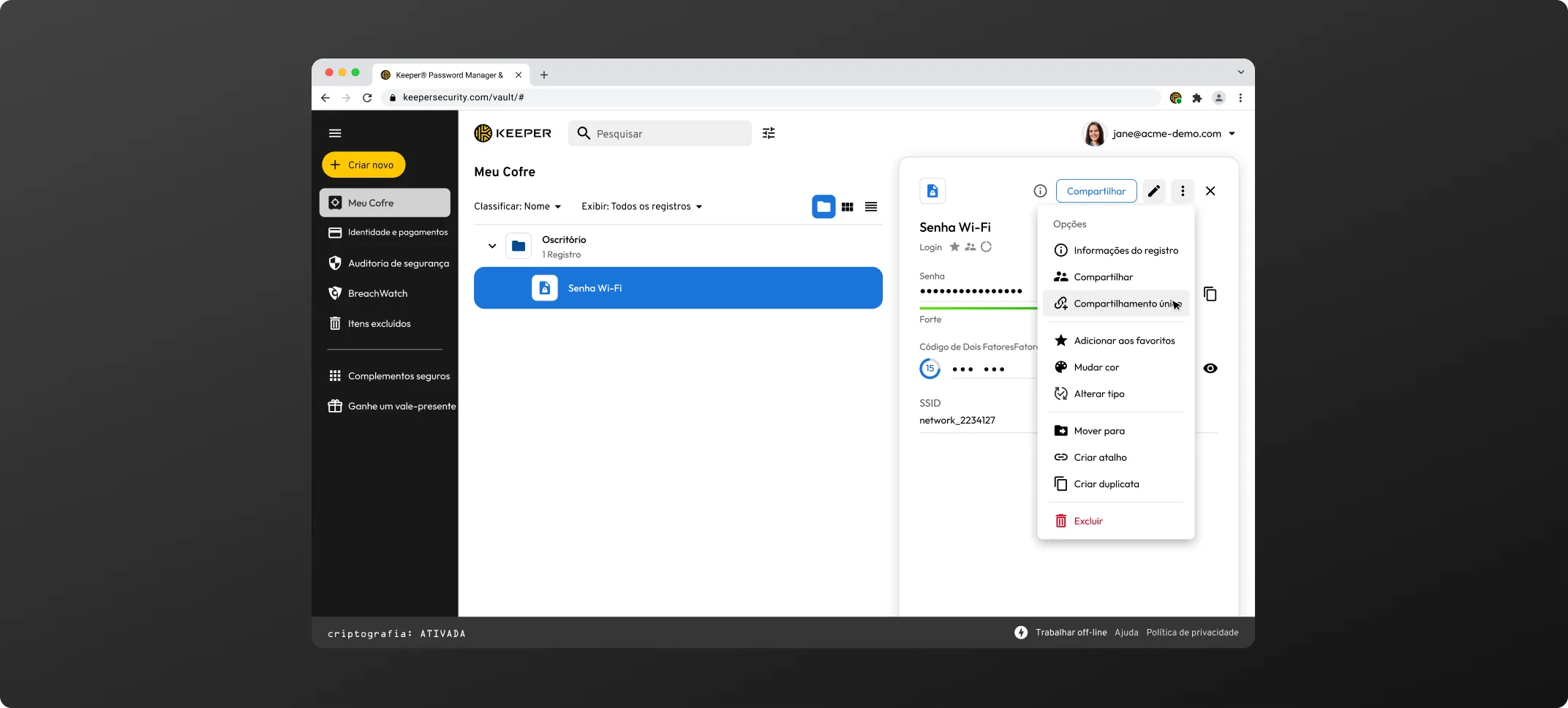This screenshot has width=1568, height=708.
Task: Open Keeper browser extension icon
Action: [x=1176, y=97]
